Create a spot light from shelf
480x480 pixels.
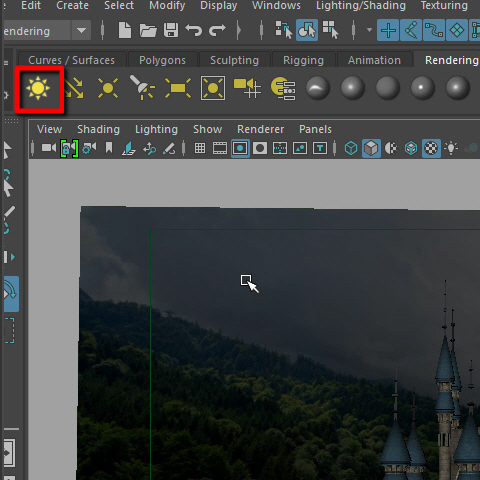point(142,88)
